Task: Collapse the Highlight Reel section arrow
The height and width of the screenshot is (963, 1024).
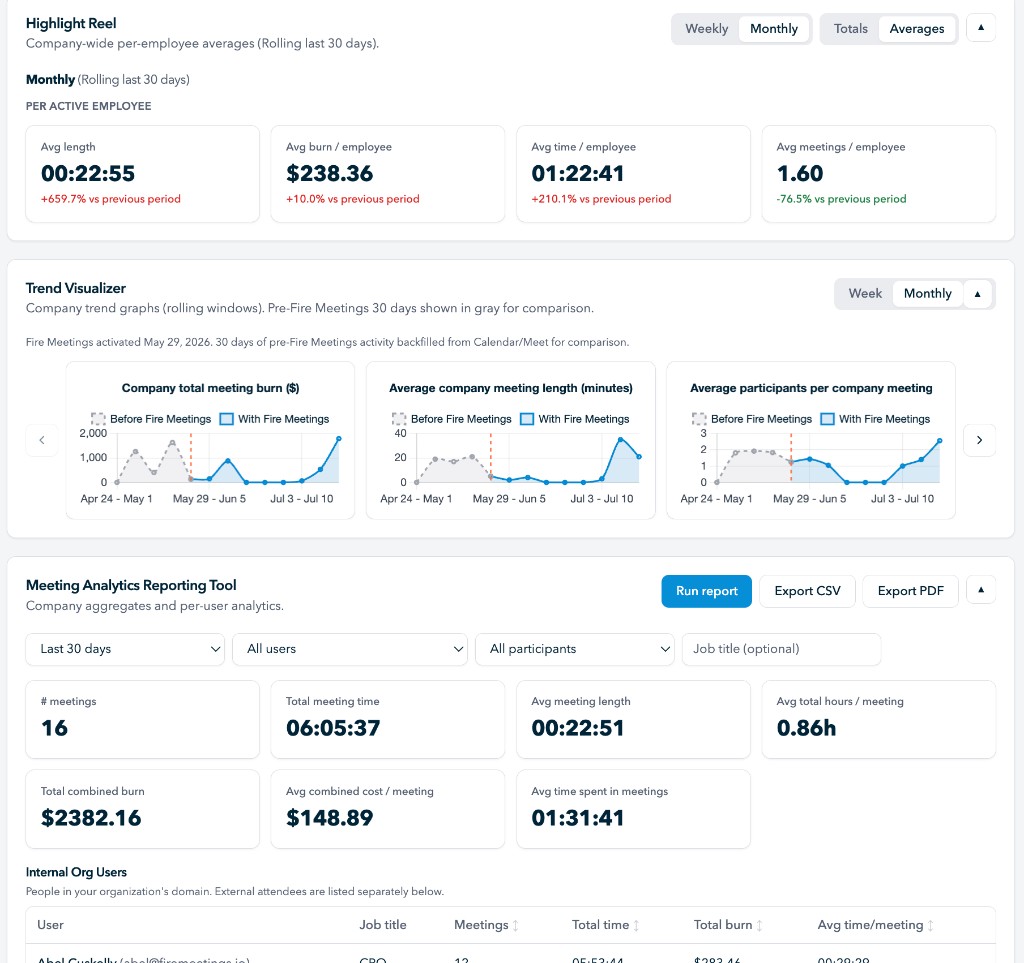Action: [x=980, y=28]
